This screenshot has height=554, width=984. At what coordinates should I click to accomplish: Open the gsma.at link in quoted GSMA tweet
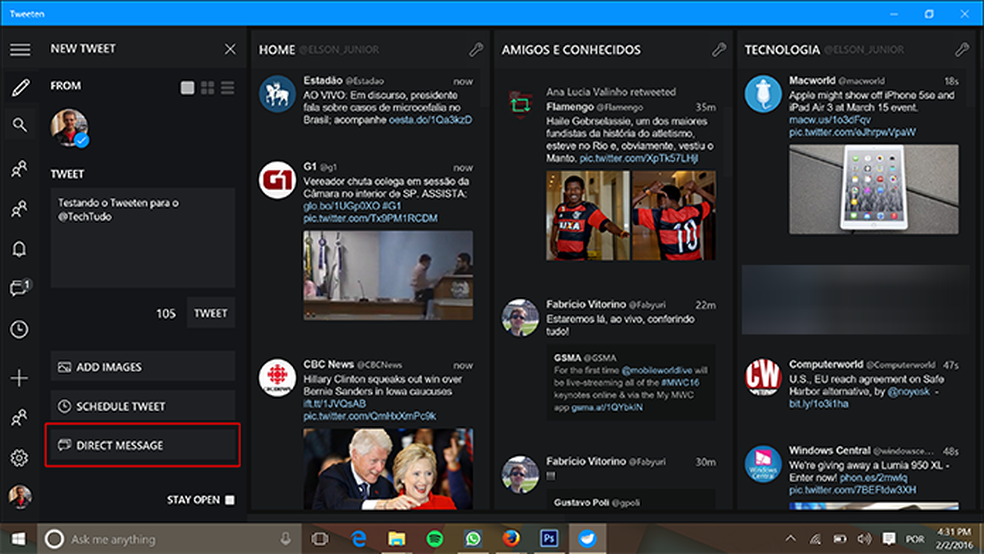[x=607, y=407]
